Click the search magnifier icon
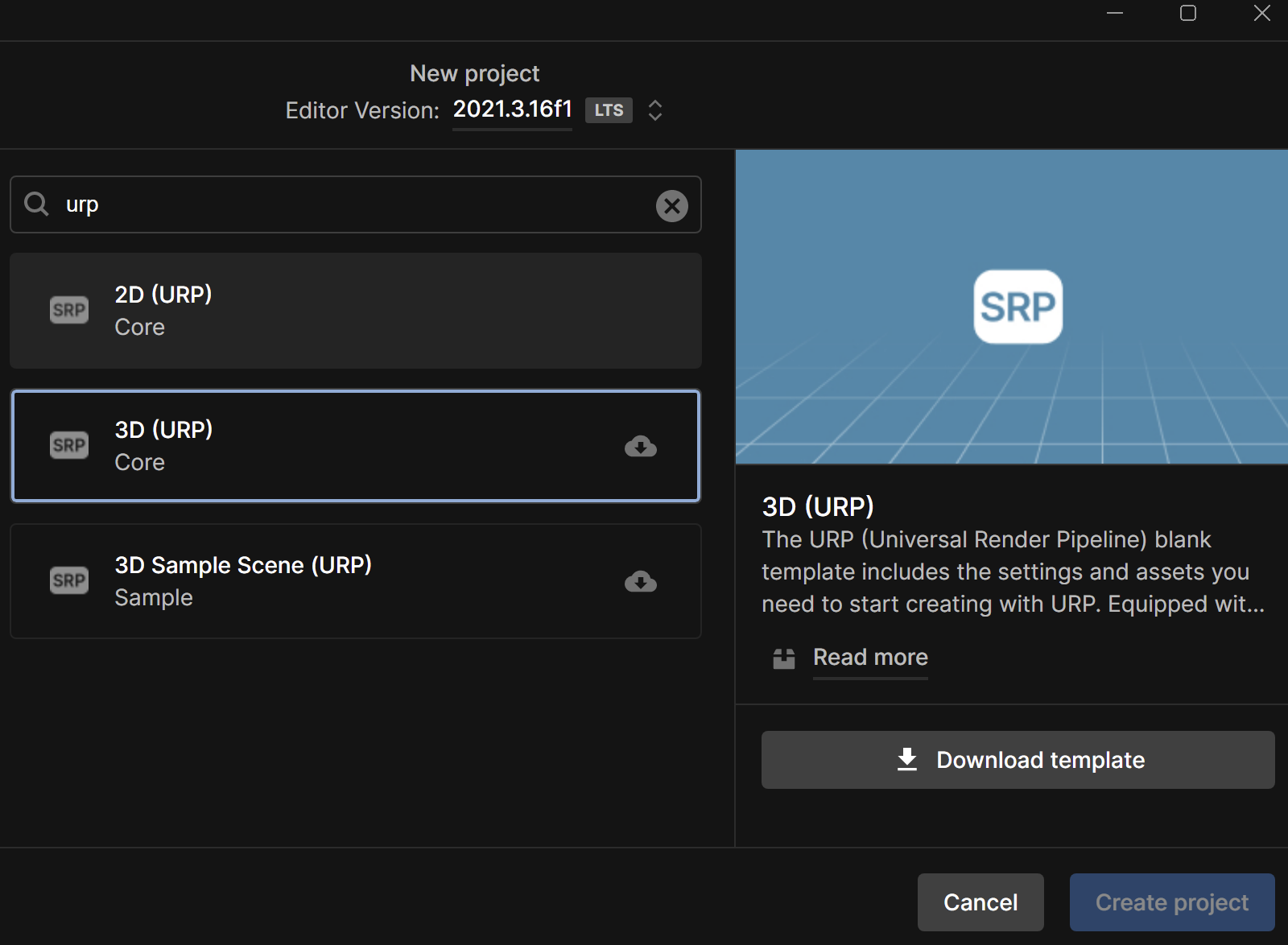This screenshot has width=1288, height=945. coord(36,204)
